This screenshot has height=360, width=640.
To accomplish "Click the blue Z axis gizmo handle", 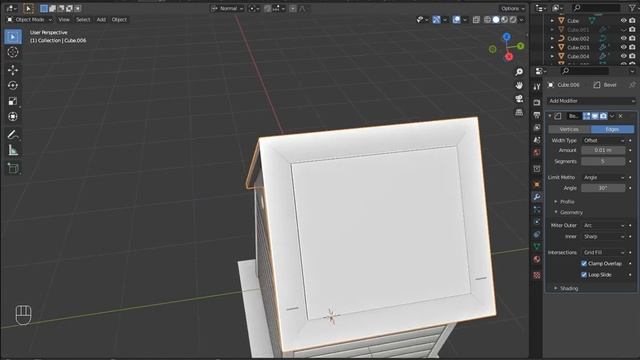I will (507, 37).
